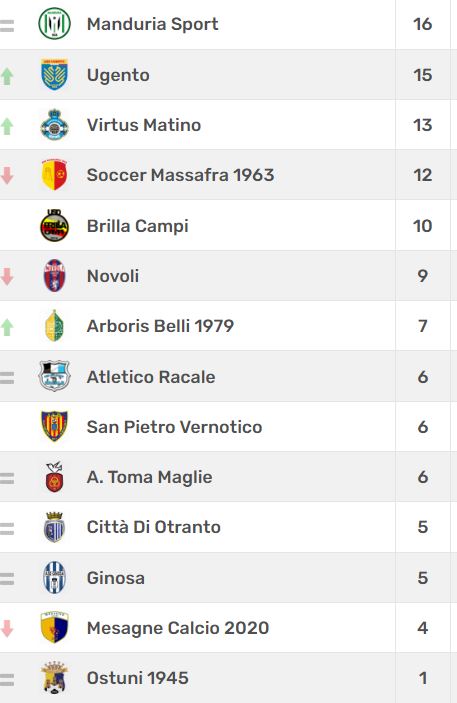
Task: Click the Ugento team crest
Action: [x=54, y=74]
